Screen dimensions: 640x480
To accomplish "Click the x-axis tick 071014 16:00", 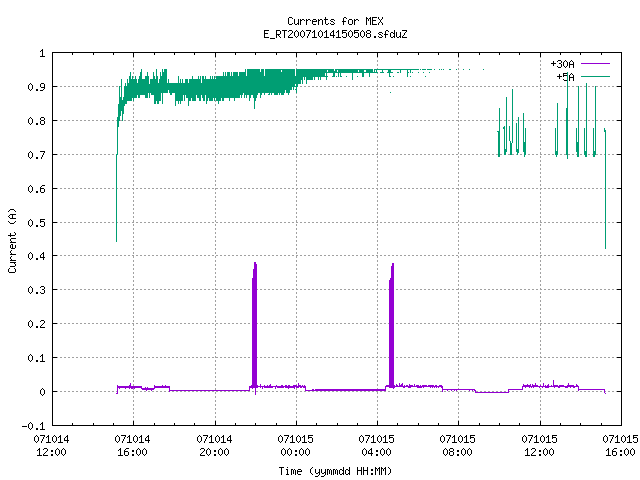I will (132, 445).
